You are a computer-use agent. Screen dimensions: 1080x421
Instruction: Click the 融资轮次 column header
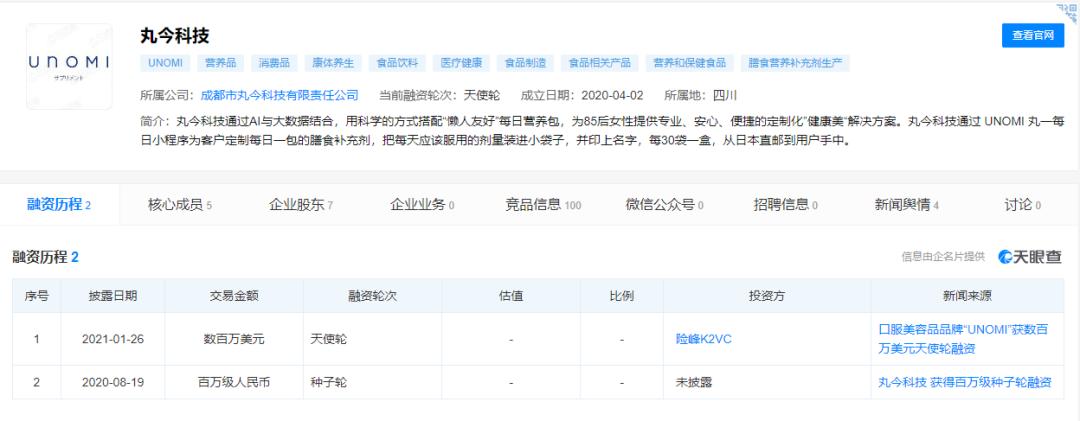pos(373,296)
